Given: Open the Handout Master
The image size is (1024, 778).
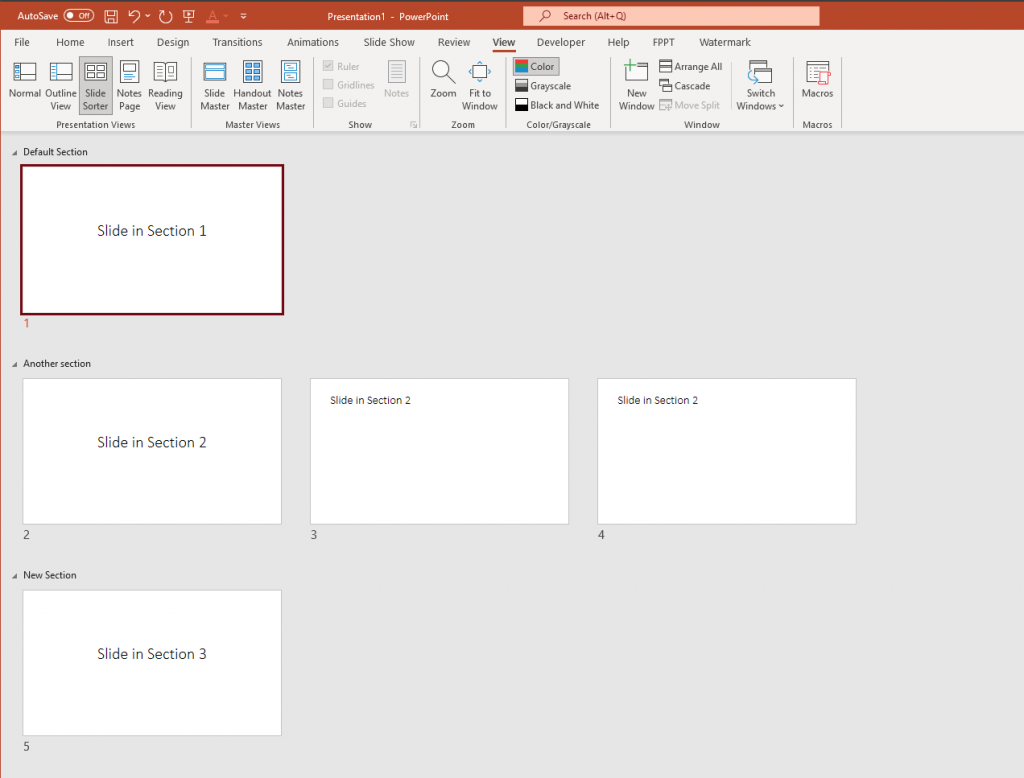Looking at the screenshot, I should pyautogui.click(x=252, y=85).
